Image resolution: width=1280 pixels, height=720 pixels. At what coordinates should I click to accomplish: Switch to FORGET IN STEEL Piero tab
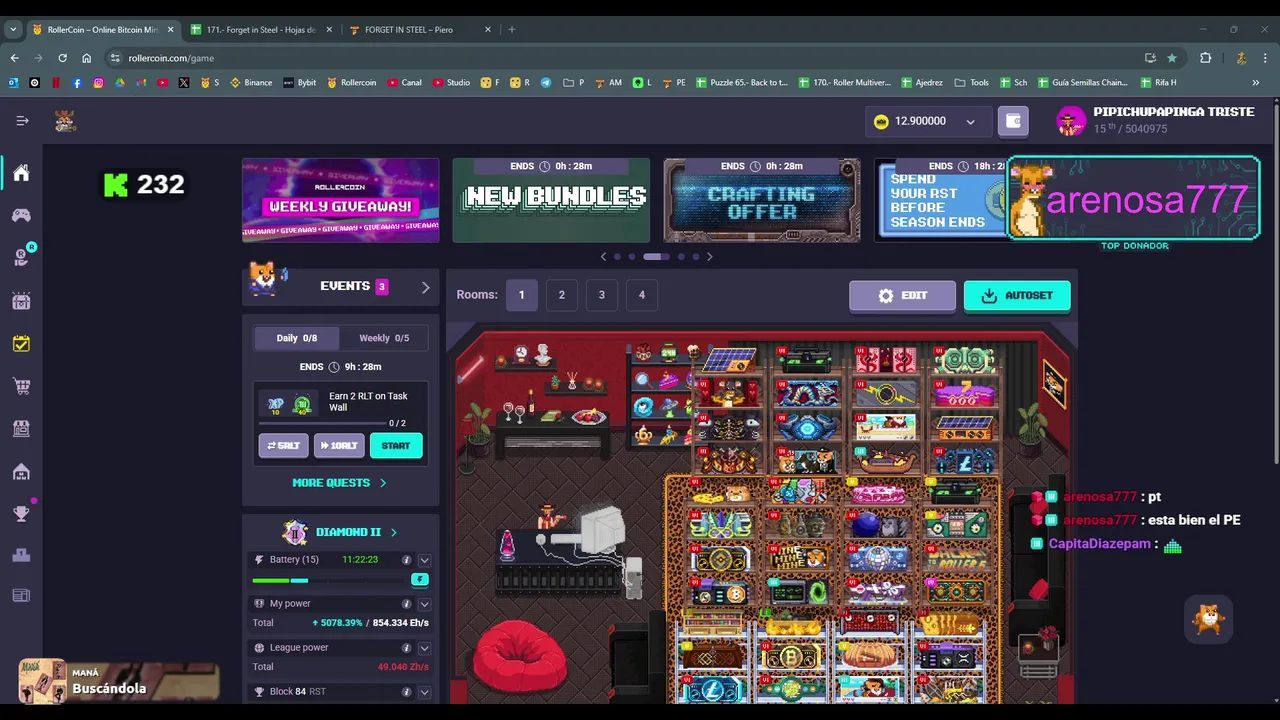[418, 29]
